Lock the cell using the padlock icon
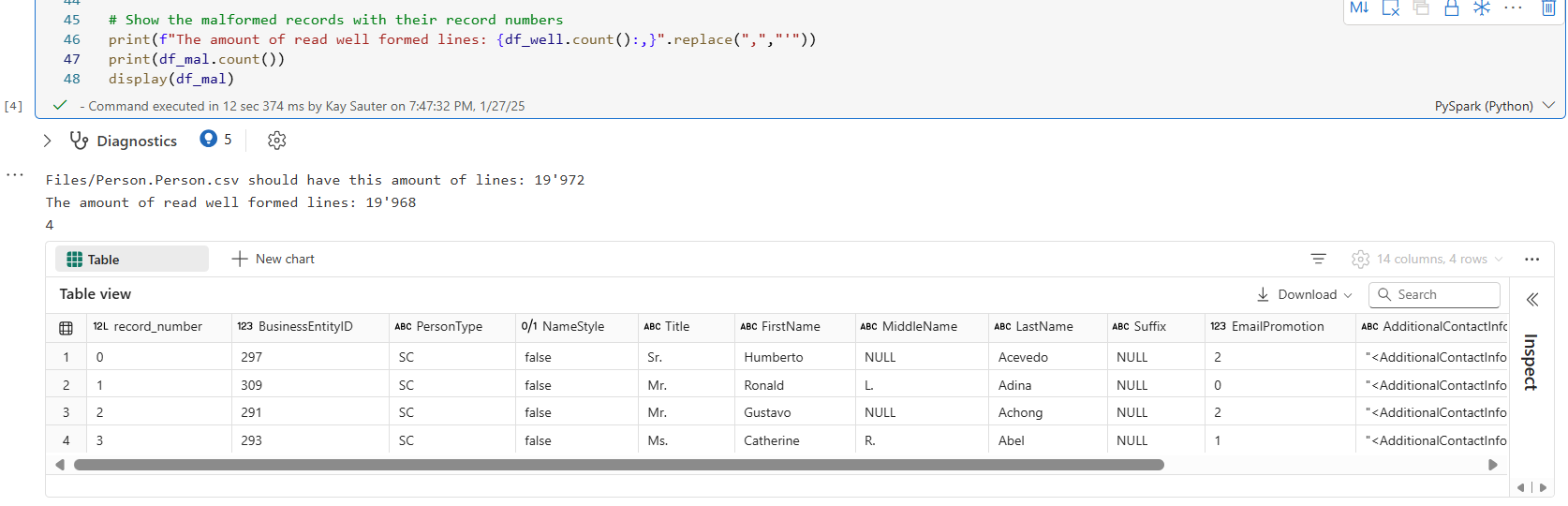The width and height of the screenshot is (1568, 506). (x=1451, y=8)
